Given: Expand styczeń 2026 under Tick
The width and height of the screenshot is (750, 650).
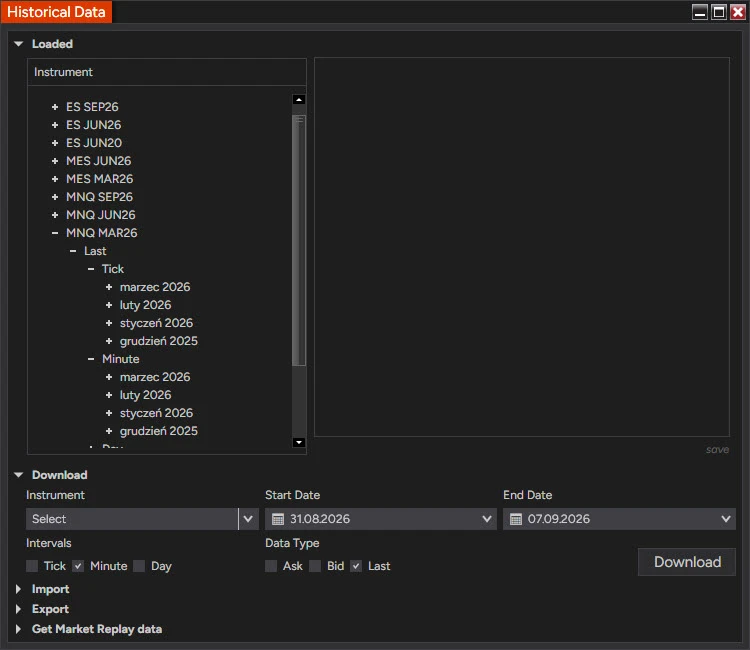Looking at the screenshot, I should coord(109,323).
